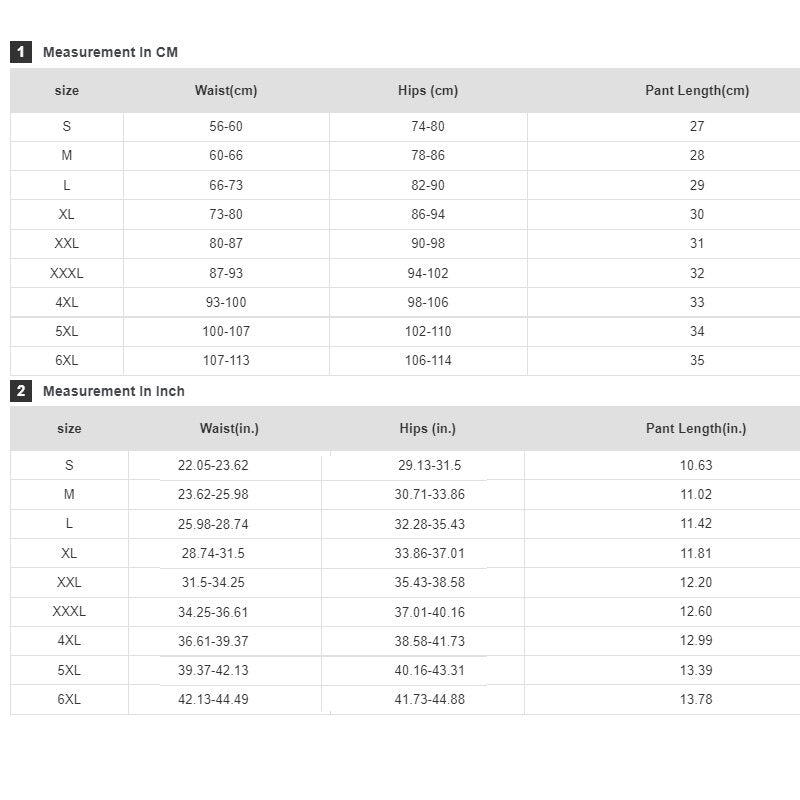Image resolution: width=800 pixels, height=800 pixels.
Task: Click the number 2 section badge
Action: (21, 391)
